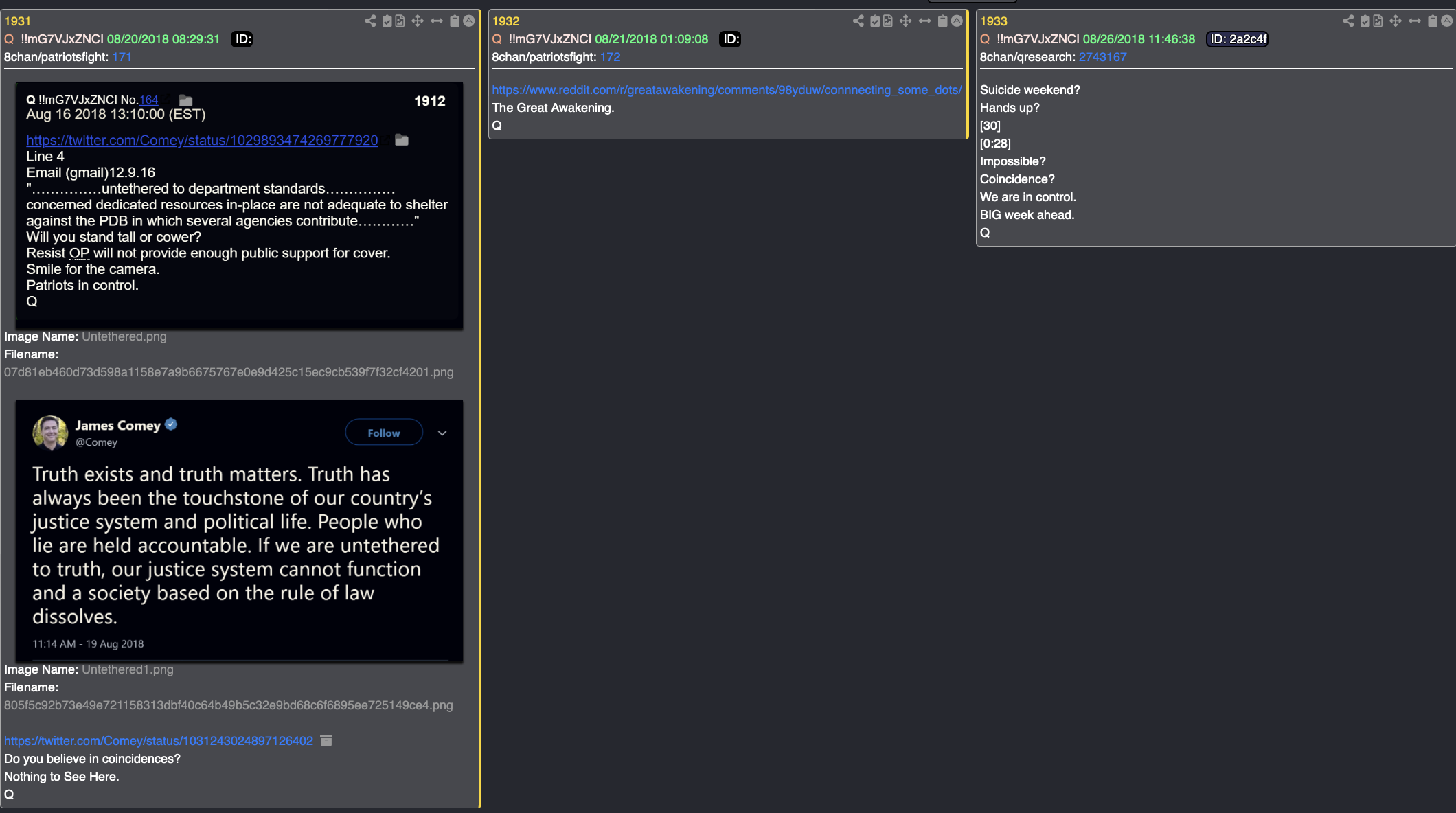Image resolution: width=1456 pixels, height=813 pixels.
Task: Click plain clipboard icon on post 1931
Action: [x=455, y=21]
